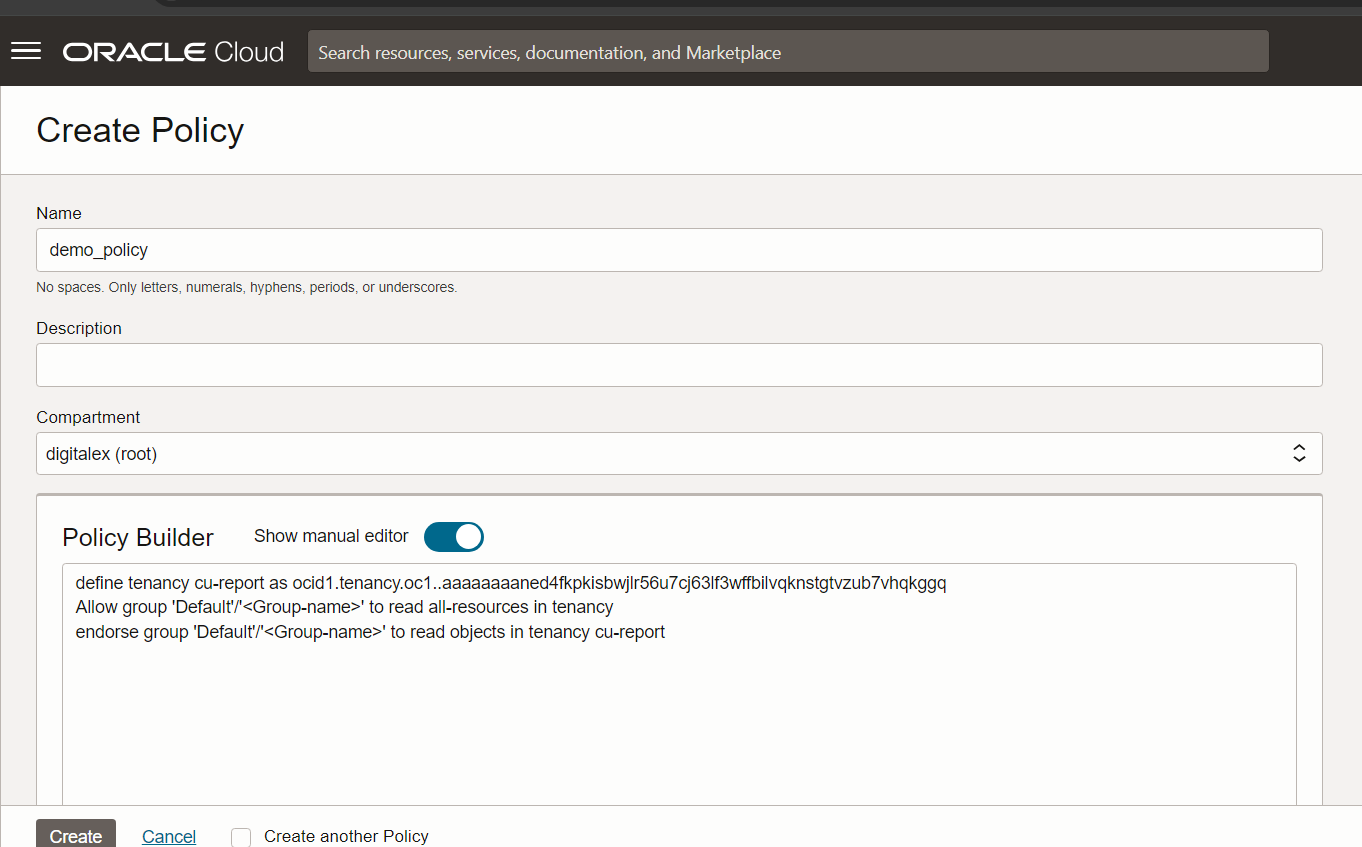Open the hamburger navigation menu
1362x847 pixels.
click(x=26, y=51)
